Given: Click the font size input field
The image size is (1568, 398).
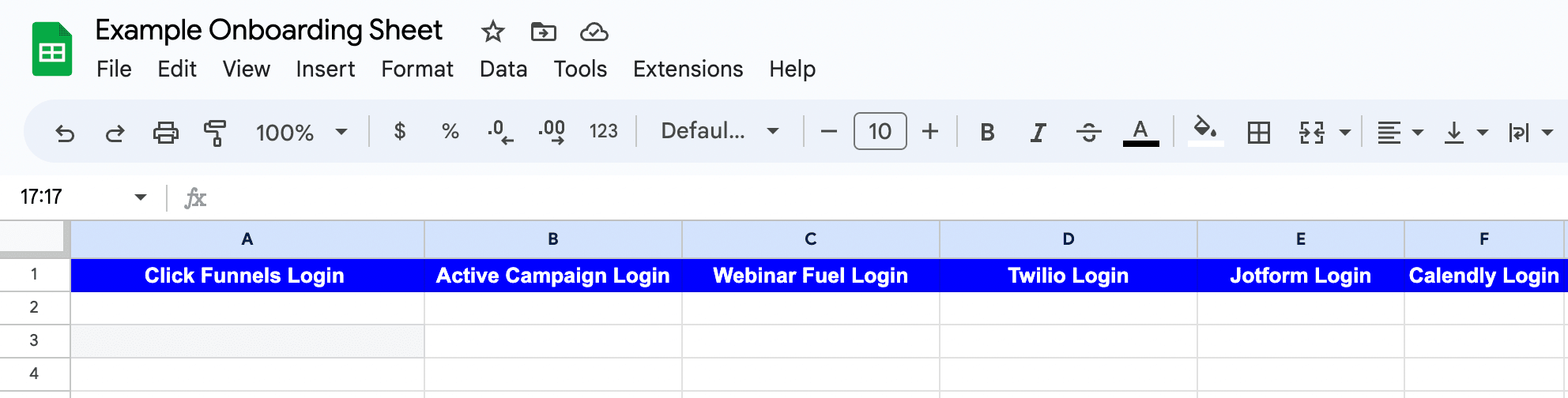Looking at the screenshot, I should [880, 131].
